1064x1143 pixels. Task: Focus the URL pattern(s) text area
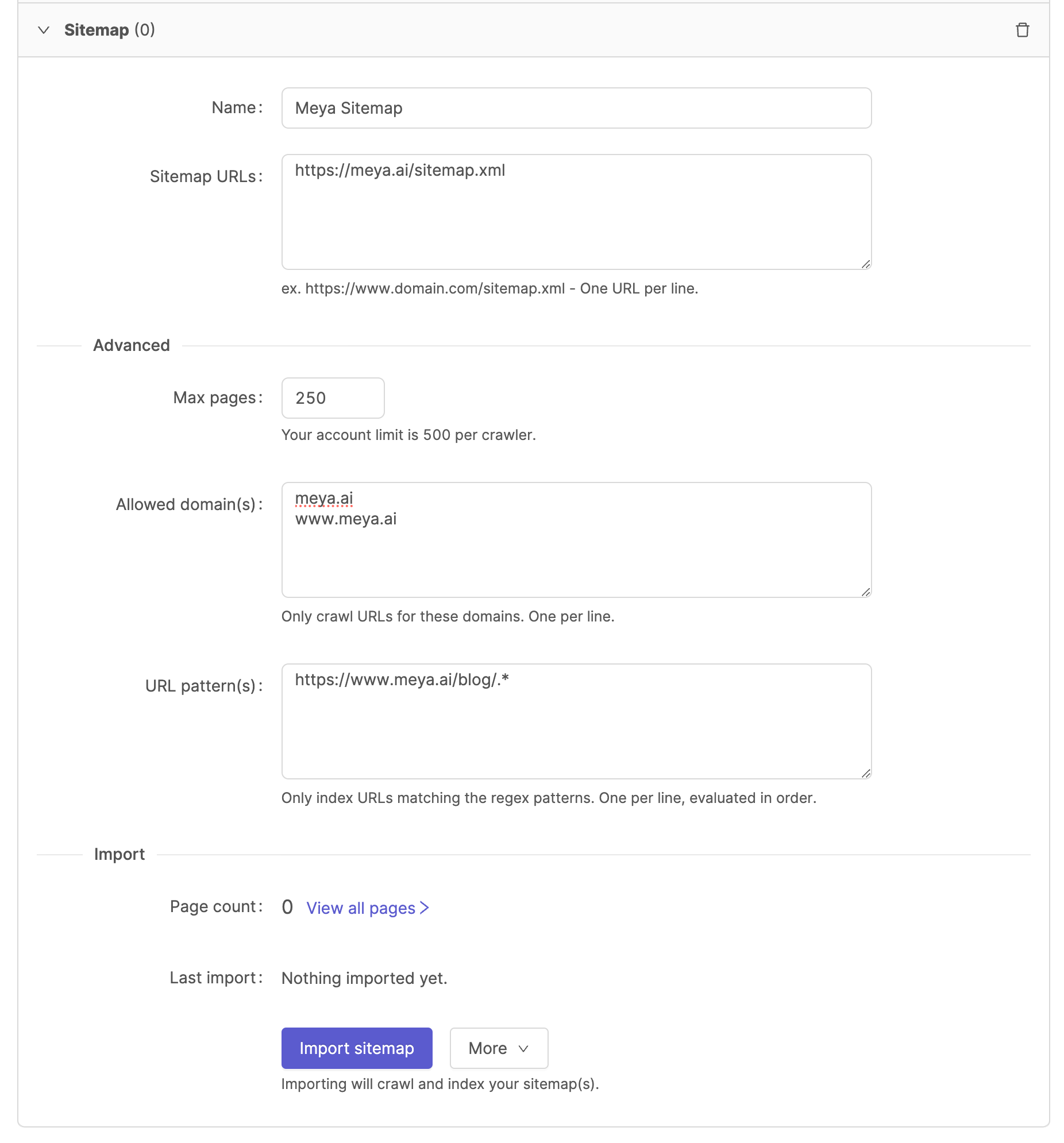coord(576,721)
